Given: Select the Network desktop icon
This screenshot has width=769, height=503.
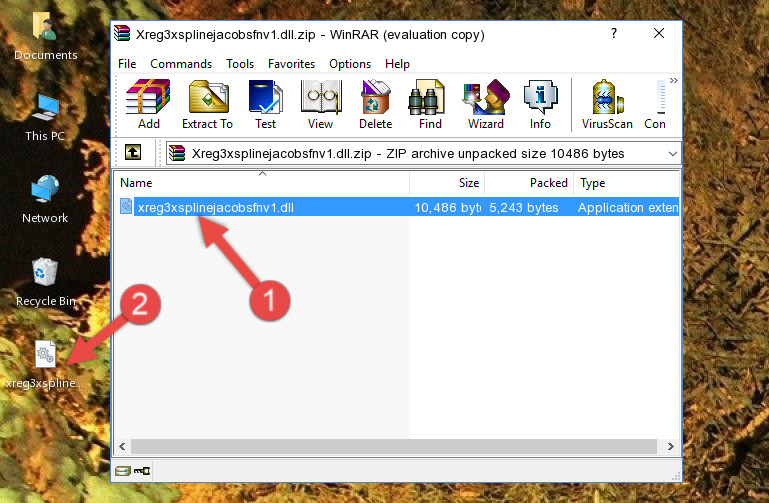Looking at the screenshot, I should (x=45, y=200).
